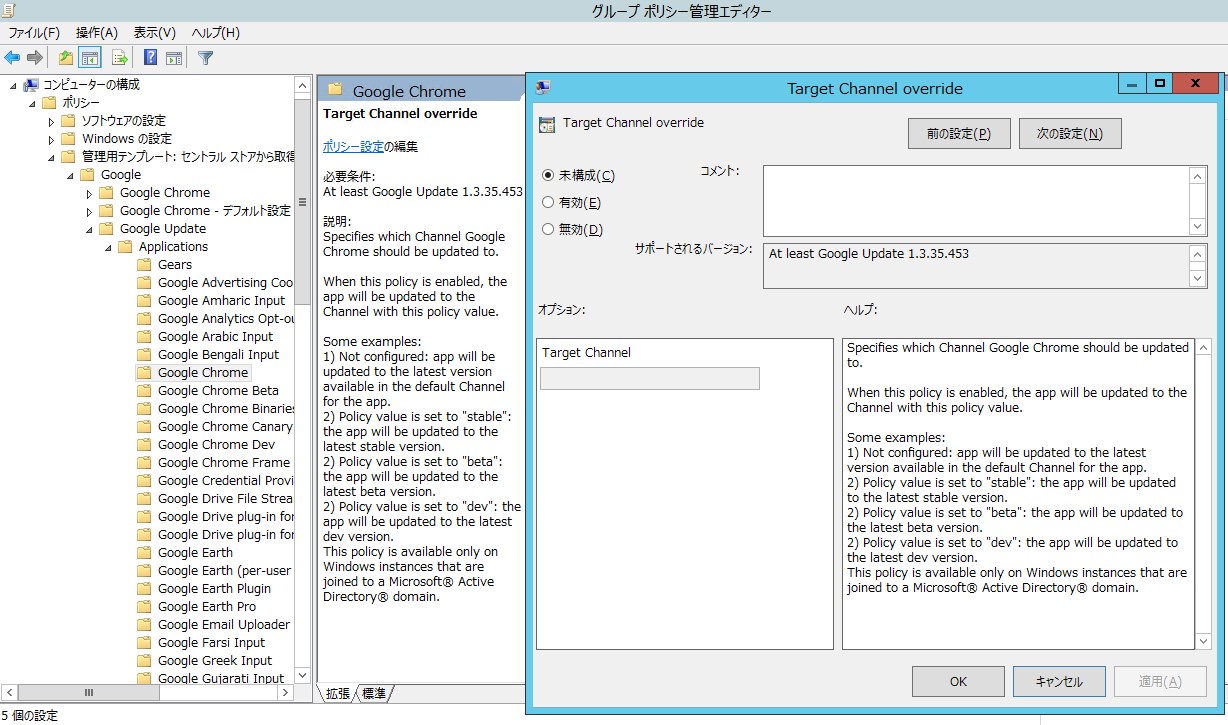Viewport: 1228px width, 725px height.
Task: Click the Forward navigation arrow in the toolbar
Action: pos(34,57)
